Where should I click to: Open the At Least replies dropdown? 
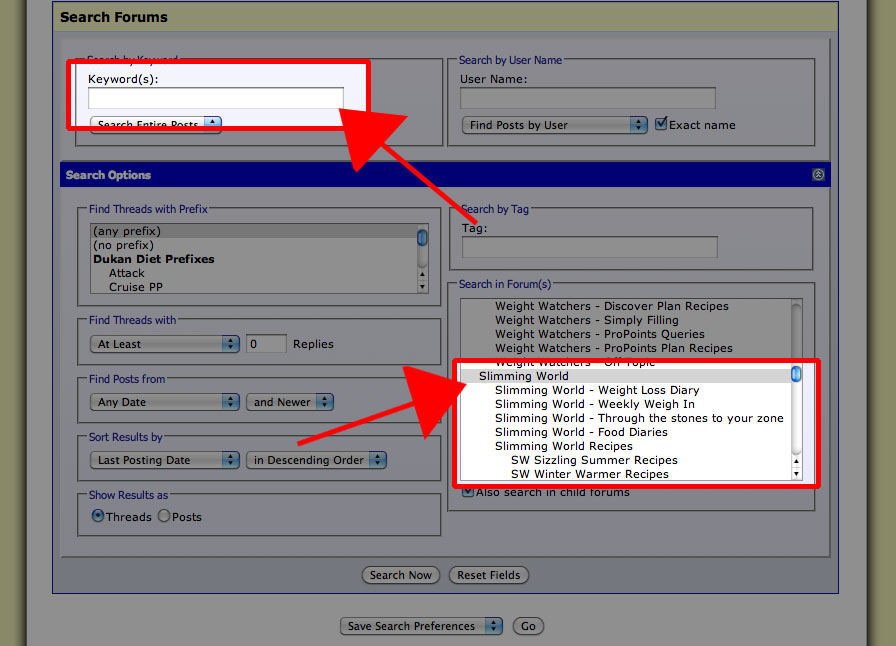pos(164,344)
